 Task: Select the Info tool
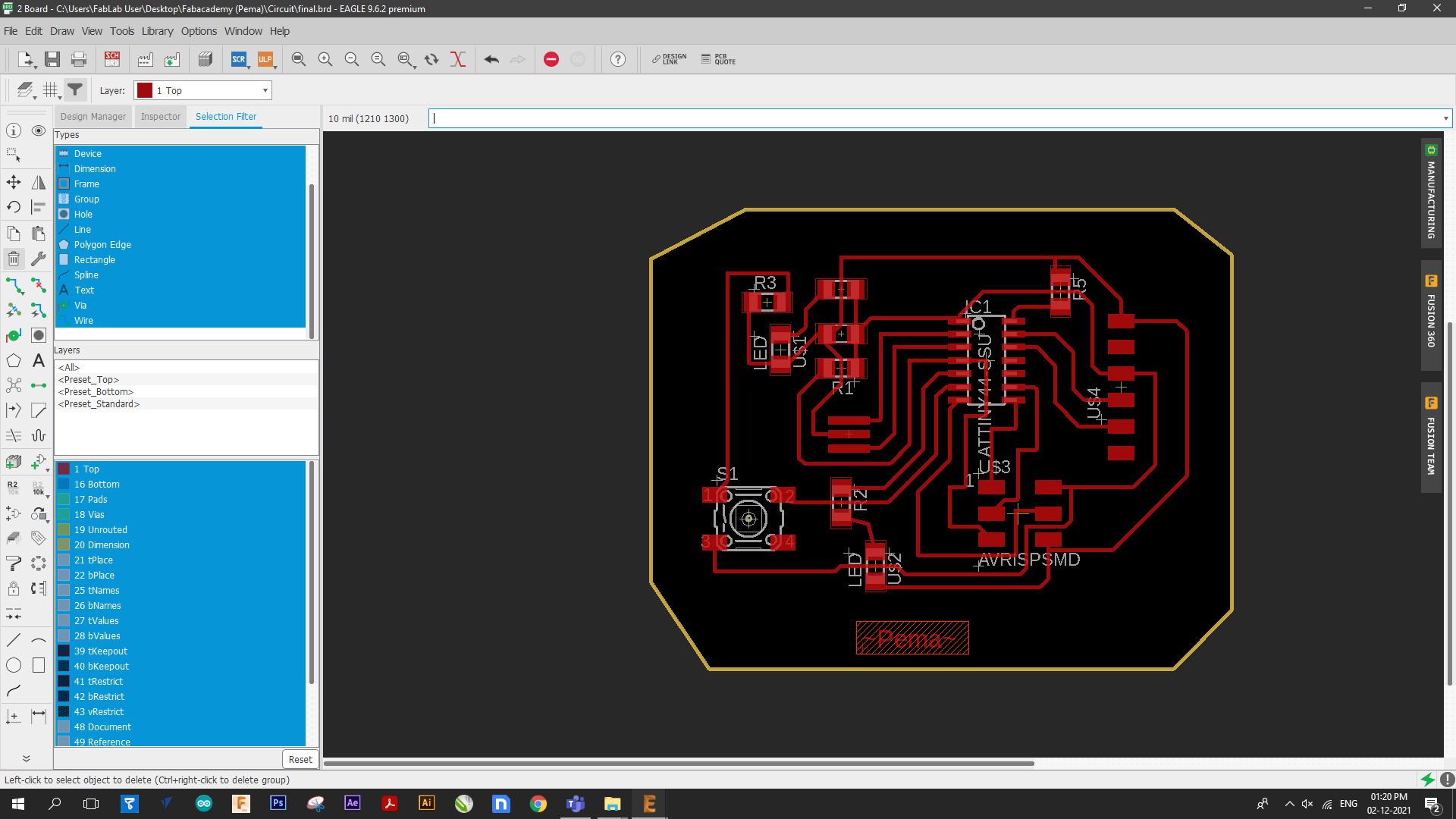tap(14, 130)
